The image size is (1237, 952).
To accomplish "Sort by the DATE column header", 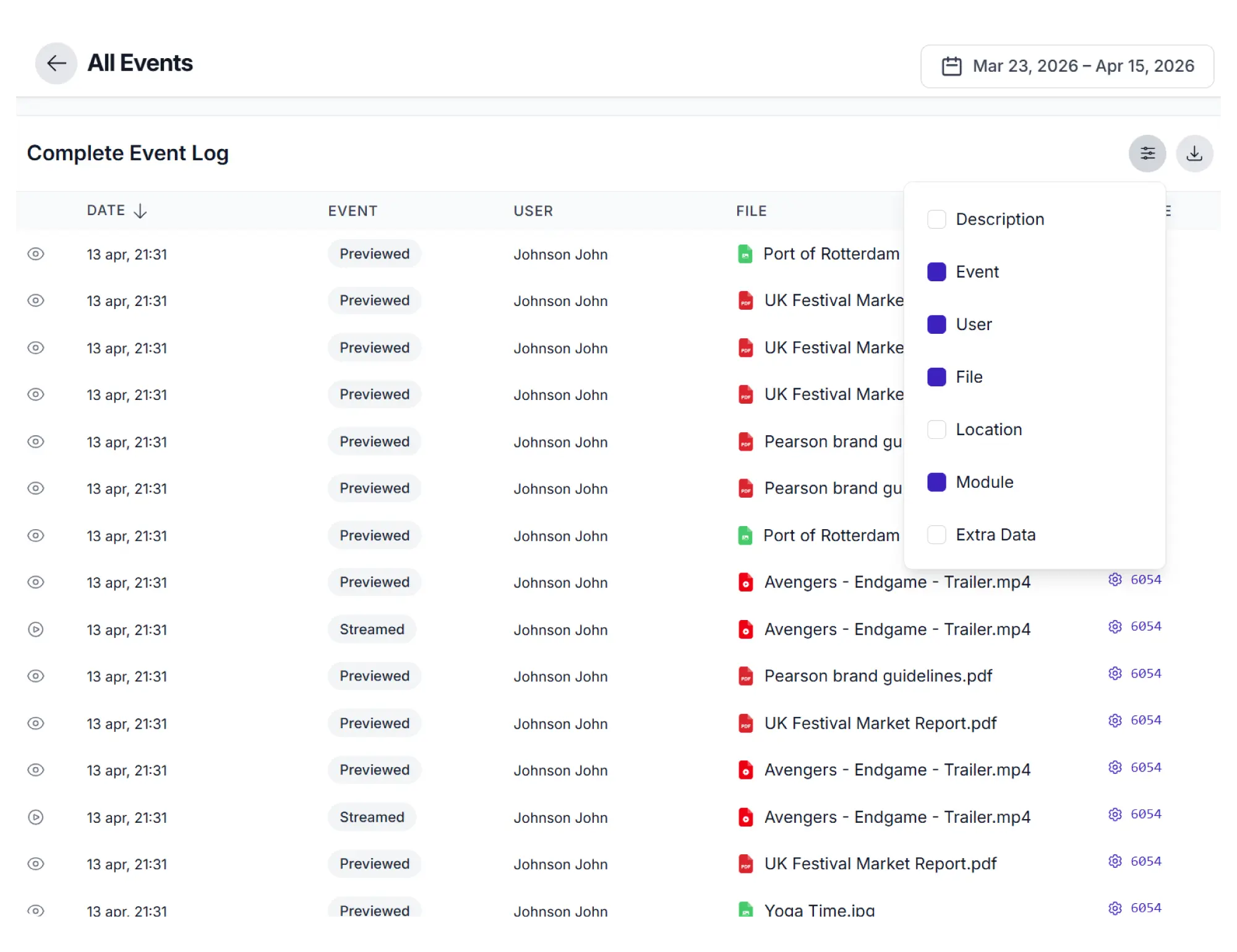I will click(x=117, y=211).
